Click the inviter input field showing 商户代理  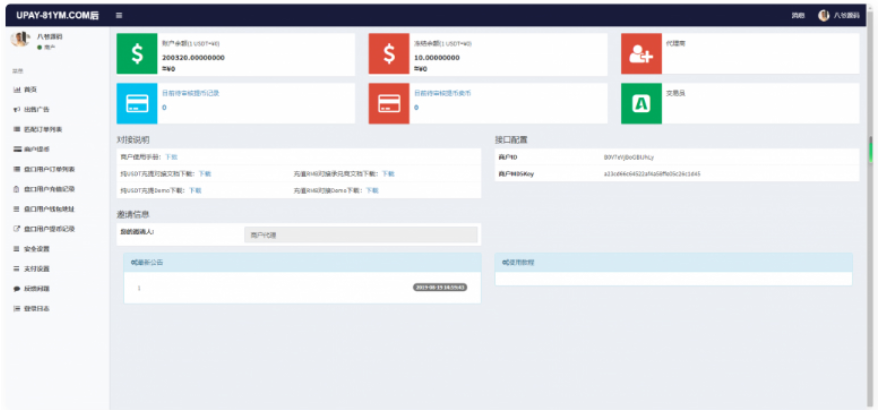[361, 235]
